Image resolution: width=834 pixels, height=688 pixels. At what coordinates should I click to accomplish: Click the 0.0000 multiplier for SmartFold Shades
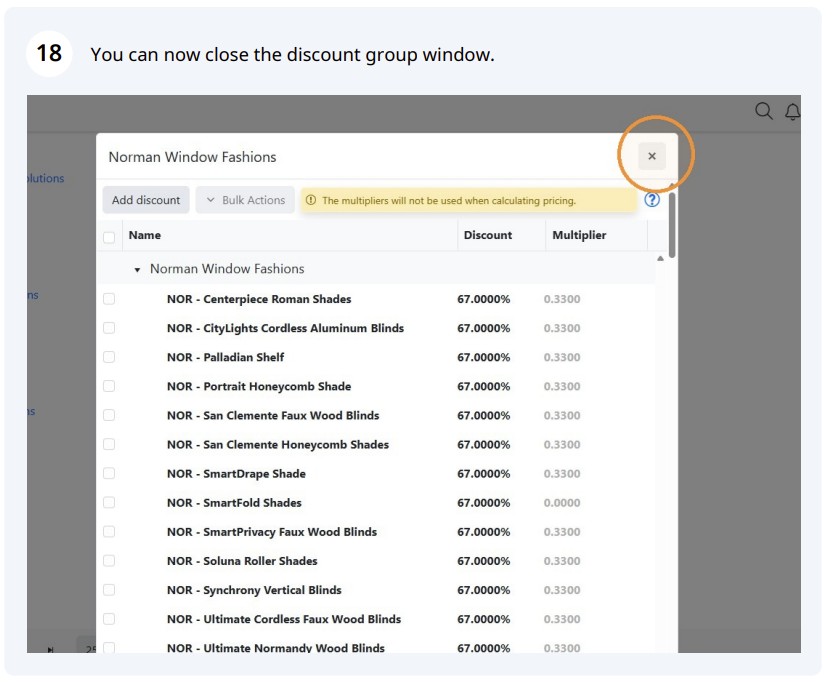pyautogui.click(x=562, y=503)
